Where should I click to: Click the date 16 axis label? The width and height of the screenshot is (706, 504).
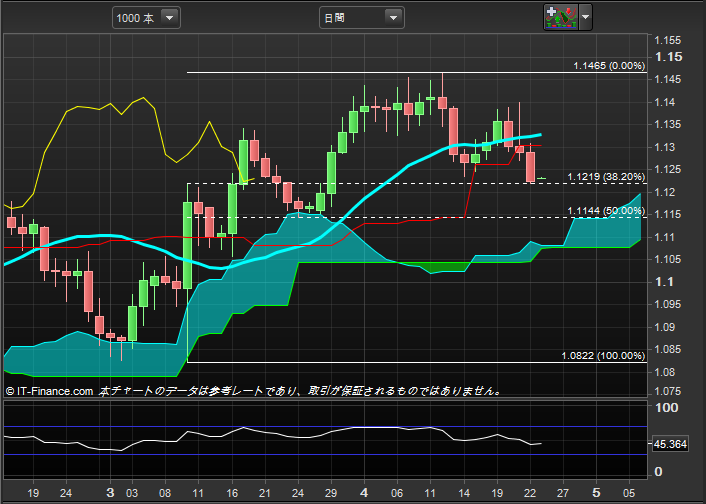click(x=232, y=493)
